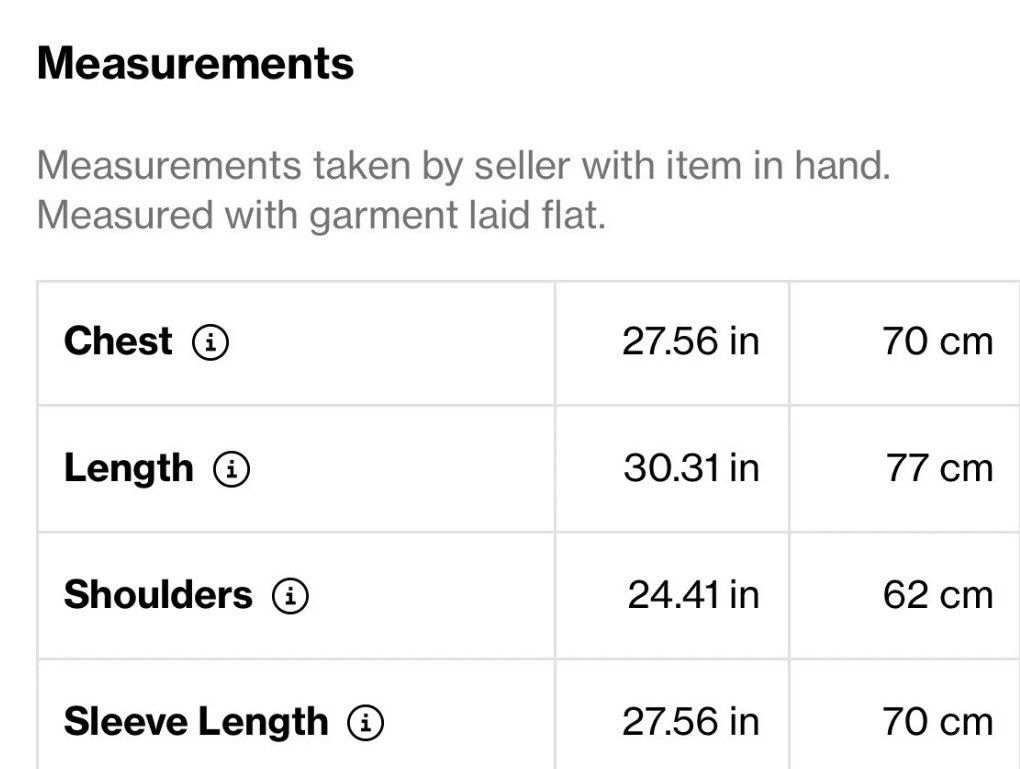Click the 30.31 in Length value
1020x769 pixels.
(x=691, y=468)
